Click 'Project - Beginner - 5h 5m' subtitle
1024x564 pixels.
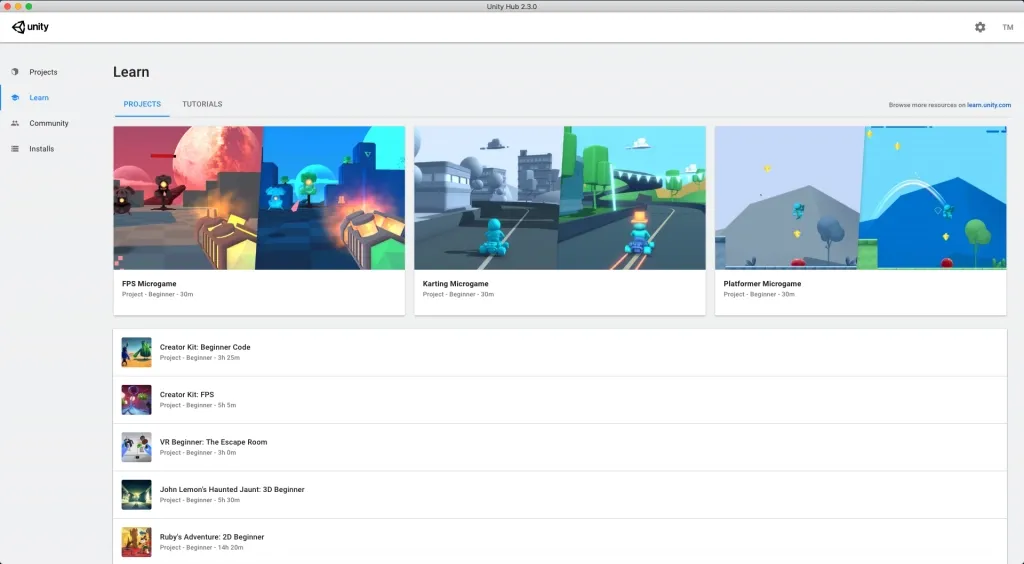[198, 405]
